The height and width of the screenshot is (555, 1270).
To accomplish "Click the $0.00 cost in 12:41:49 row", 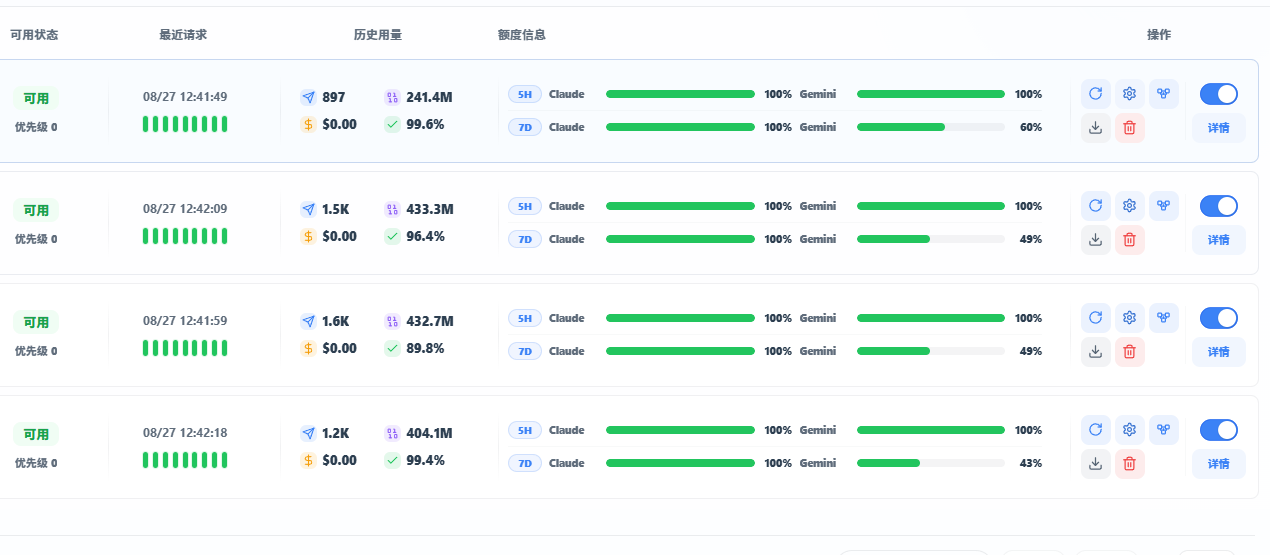I will [x=340, y=125].
